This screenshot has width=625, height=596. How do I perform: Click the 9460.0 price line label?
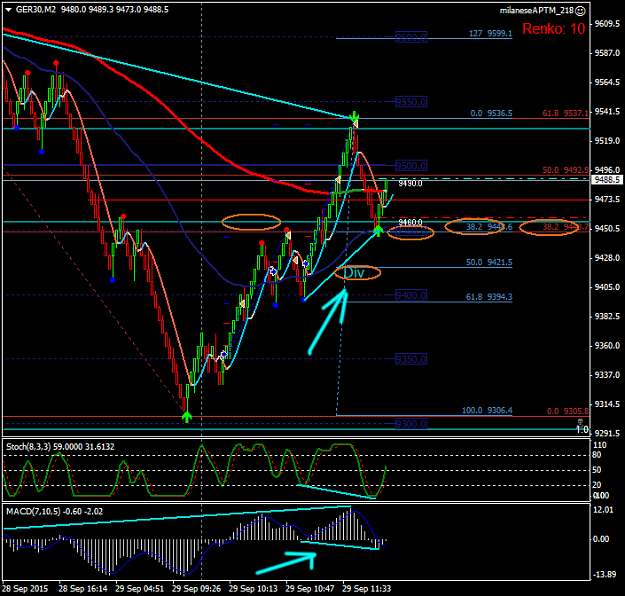click(x=410, y=222)
